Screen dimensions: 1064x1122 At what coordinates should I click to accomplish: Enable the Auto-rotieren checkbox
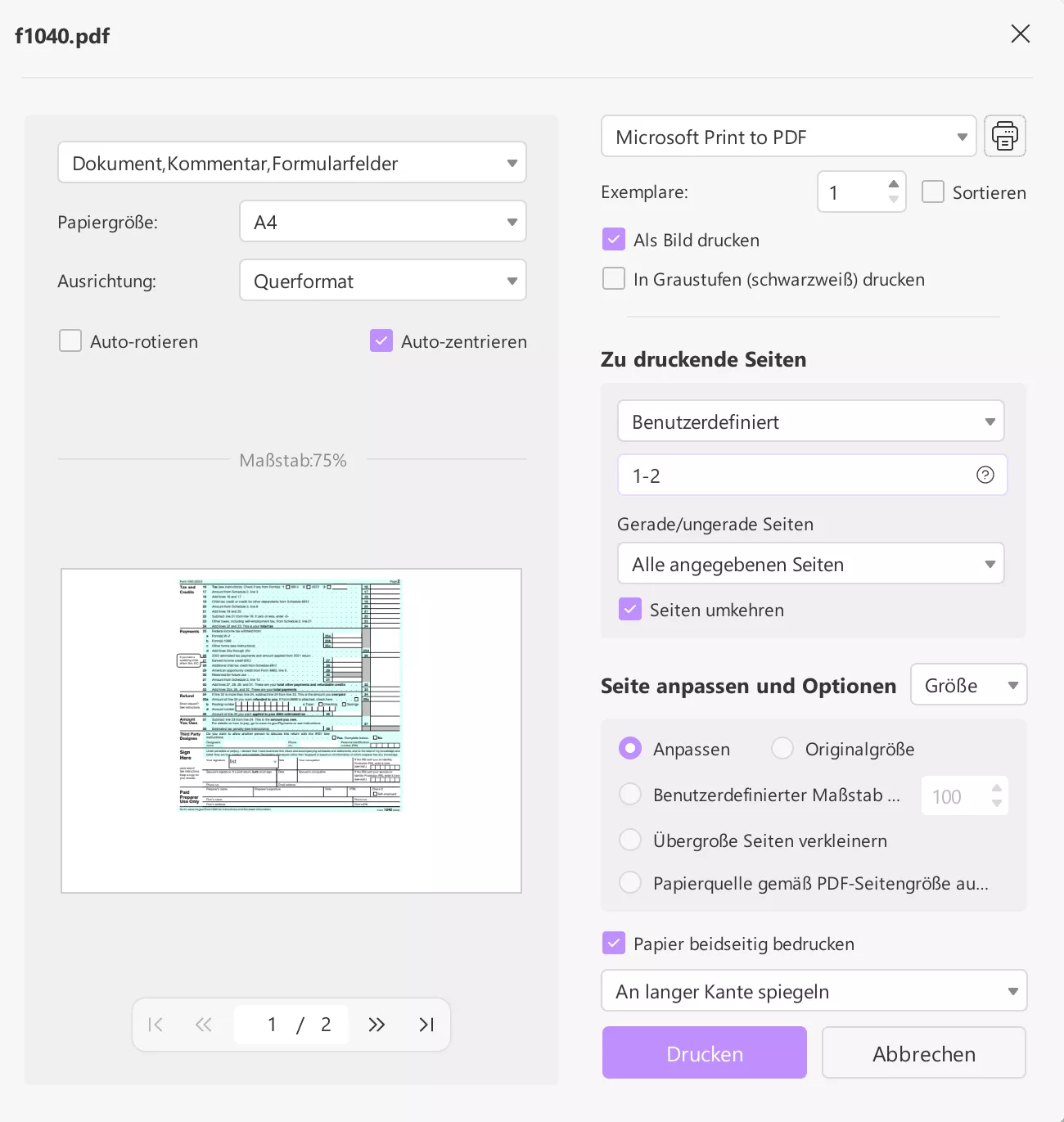click(70, 340)
